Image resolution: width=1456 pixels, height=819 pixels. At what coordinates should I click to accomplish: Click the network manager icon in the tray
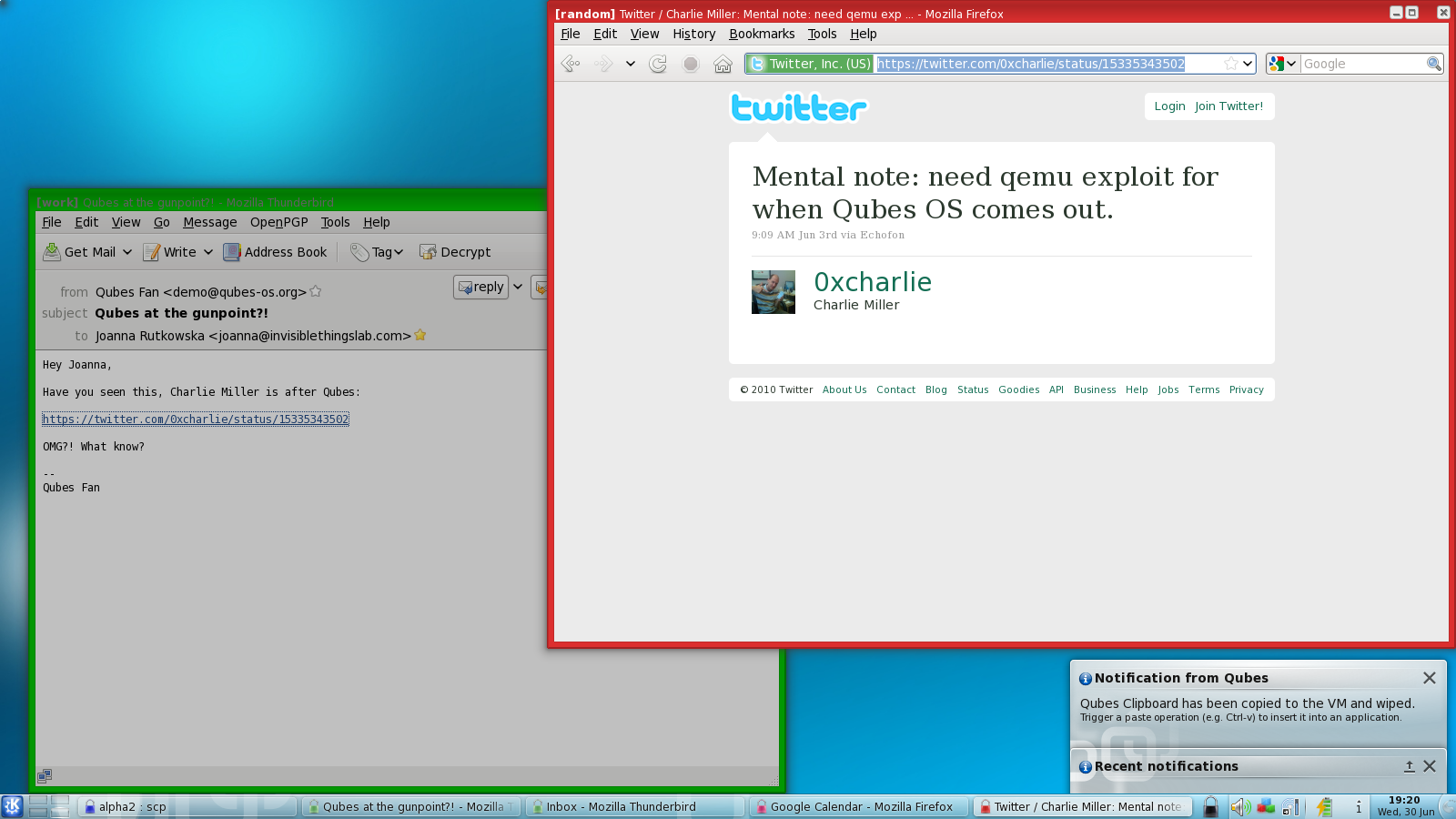tap(1290, 807)
